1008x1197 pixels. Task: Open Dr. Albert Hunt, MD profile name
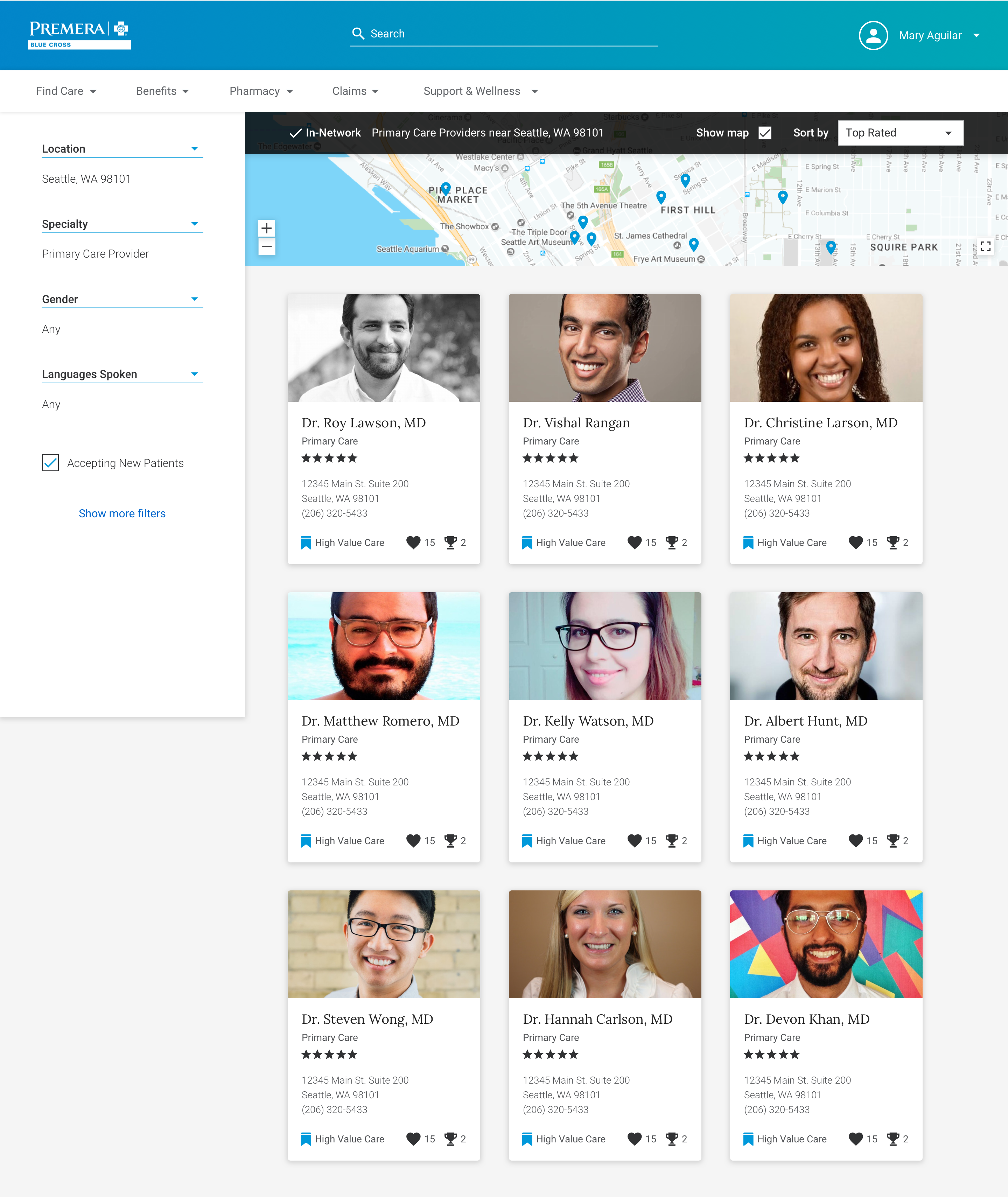[x=806, y=721]
